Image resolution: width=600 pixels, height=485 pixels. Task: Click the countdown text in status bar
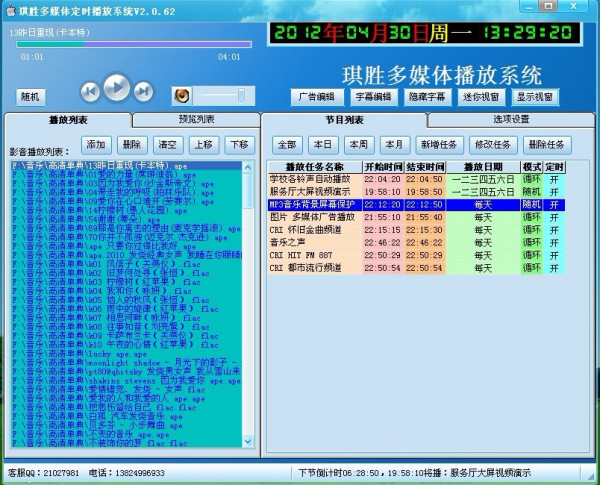click(x=414, y=473)
